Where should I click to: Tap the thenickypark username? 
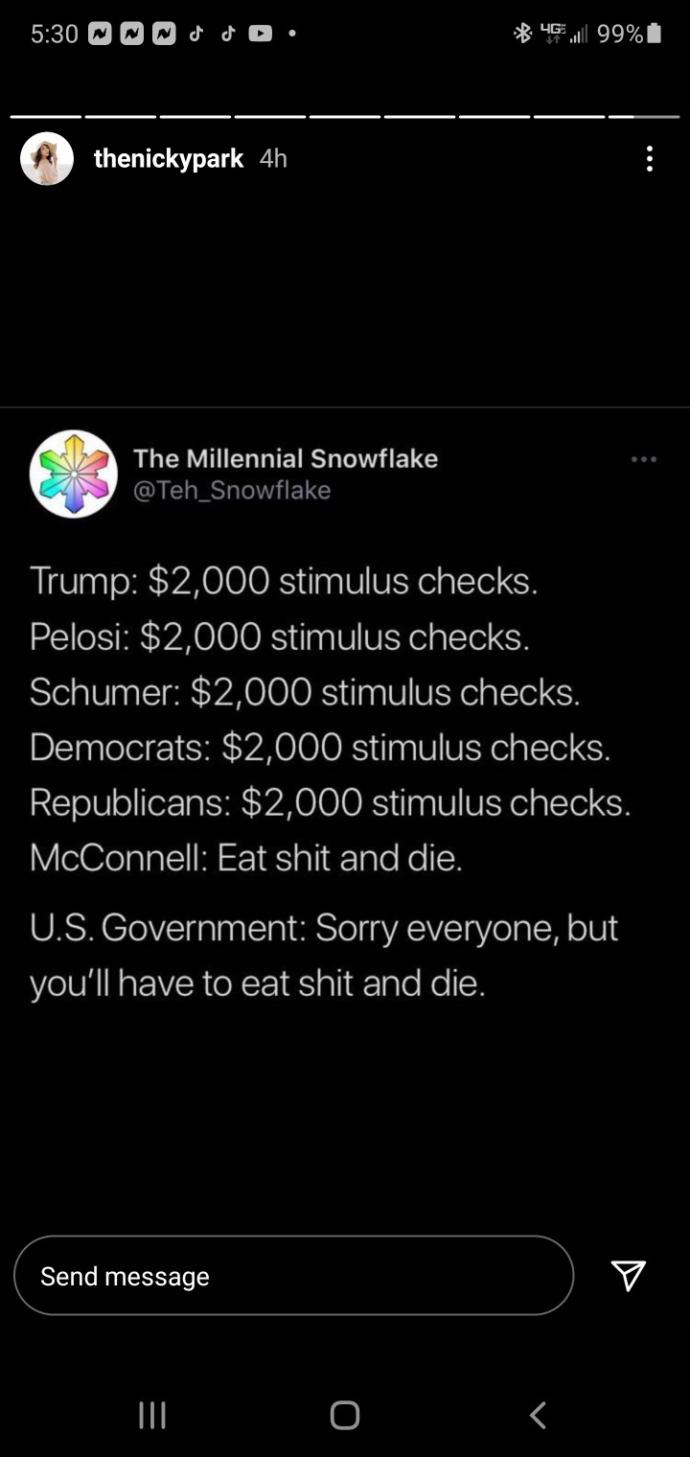point(168,159)
